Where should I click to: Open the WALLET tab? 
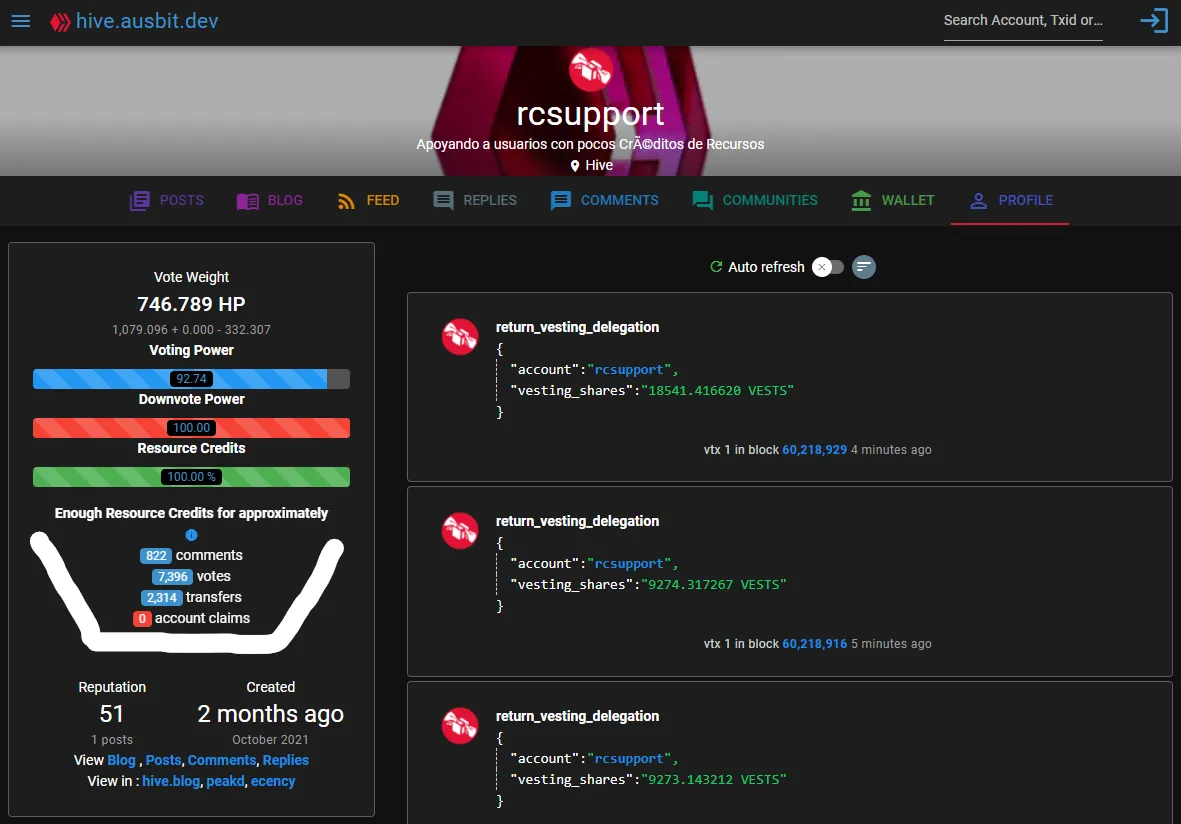[x=893, y=200]
